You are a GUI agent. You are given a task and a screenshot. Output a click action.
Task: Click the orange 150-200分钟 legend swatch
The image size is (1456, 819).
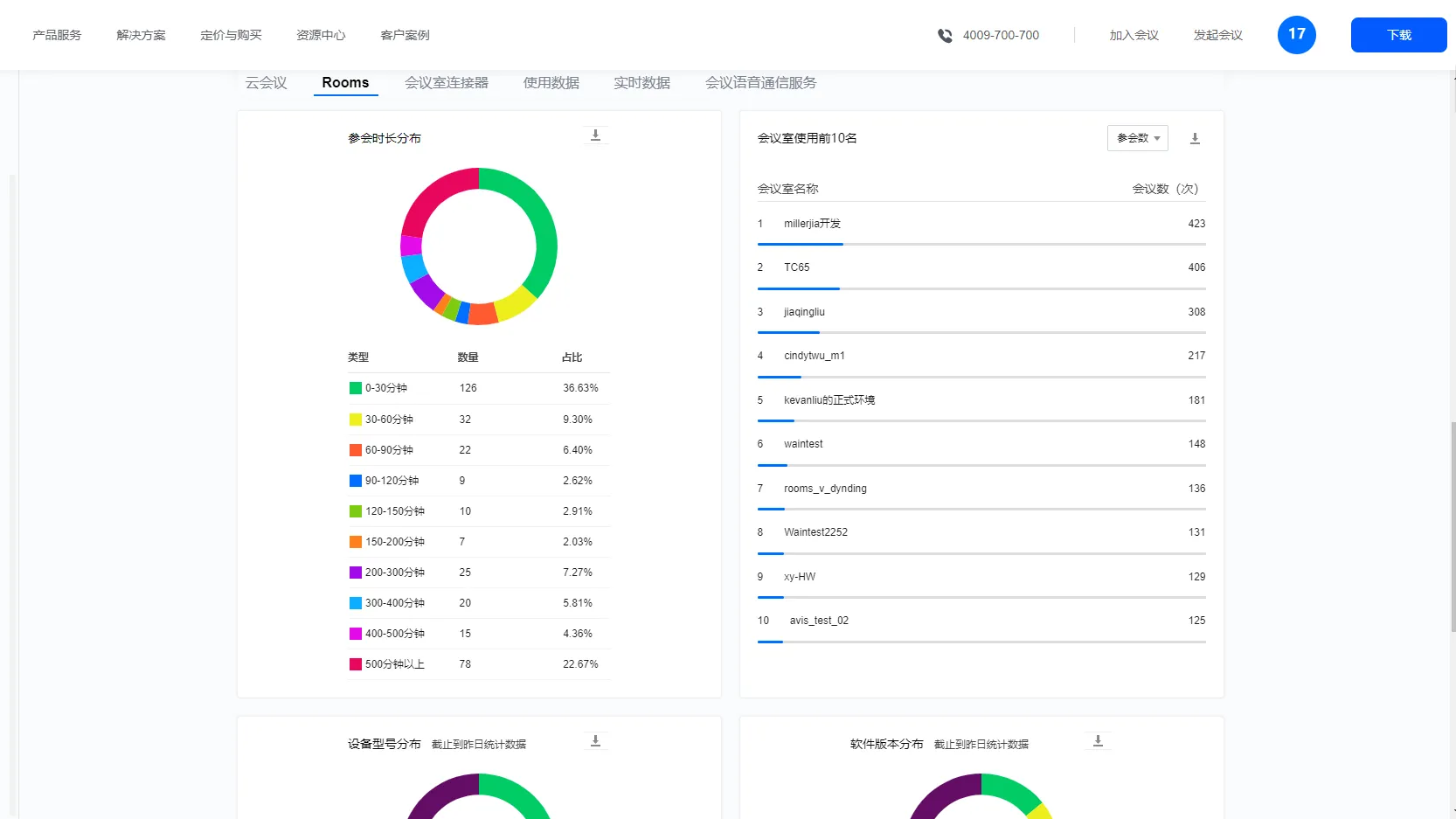click(356, 542)
